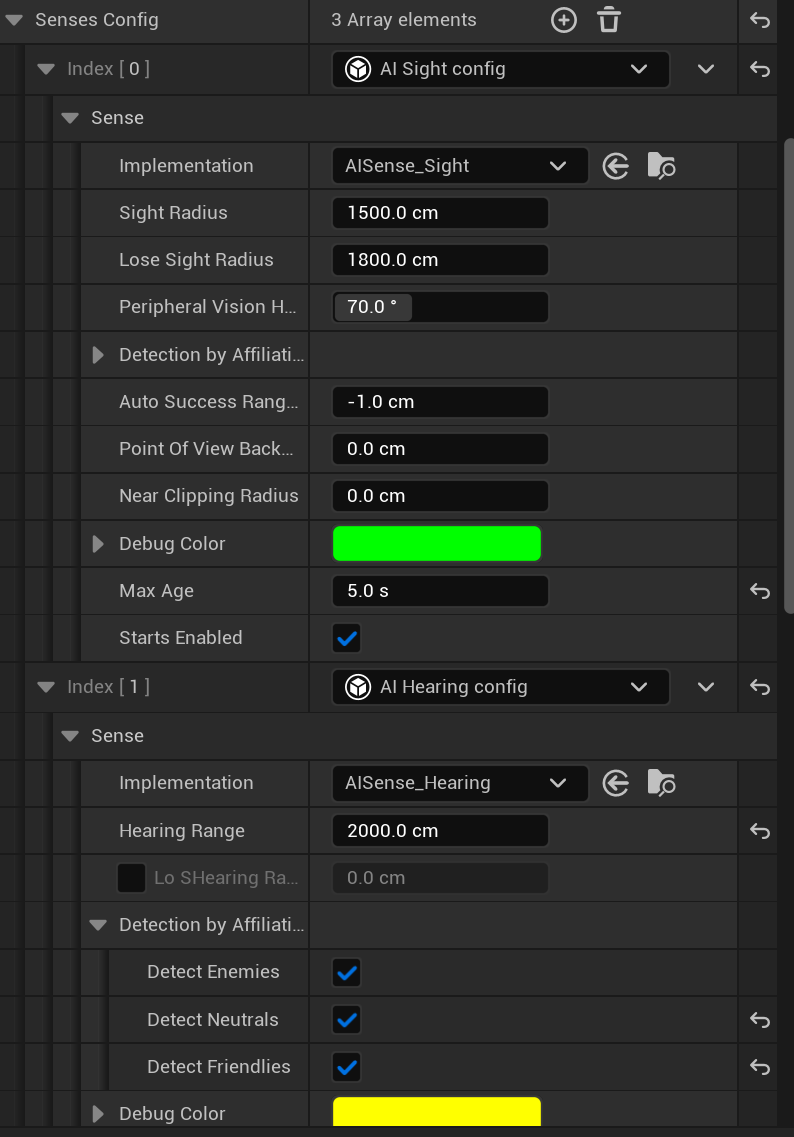Collapse Detection by Affiliation under hearing
Viewport: 794px width, 1137px height.
coord(98,925)
